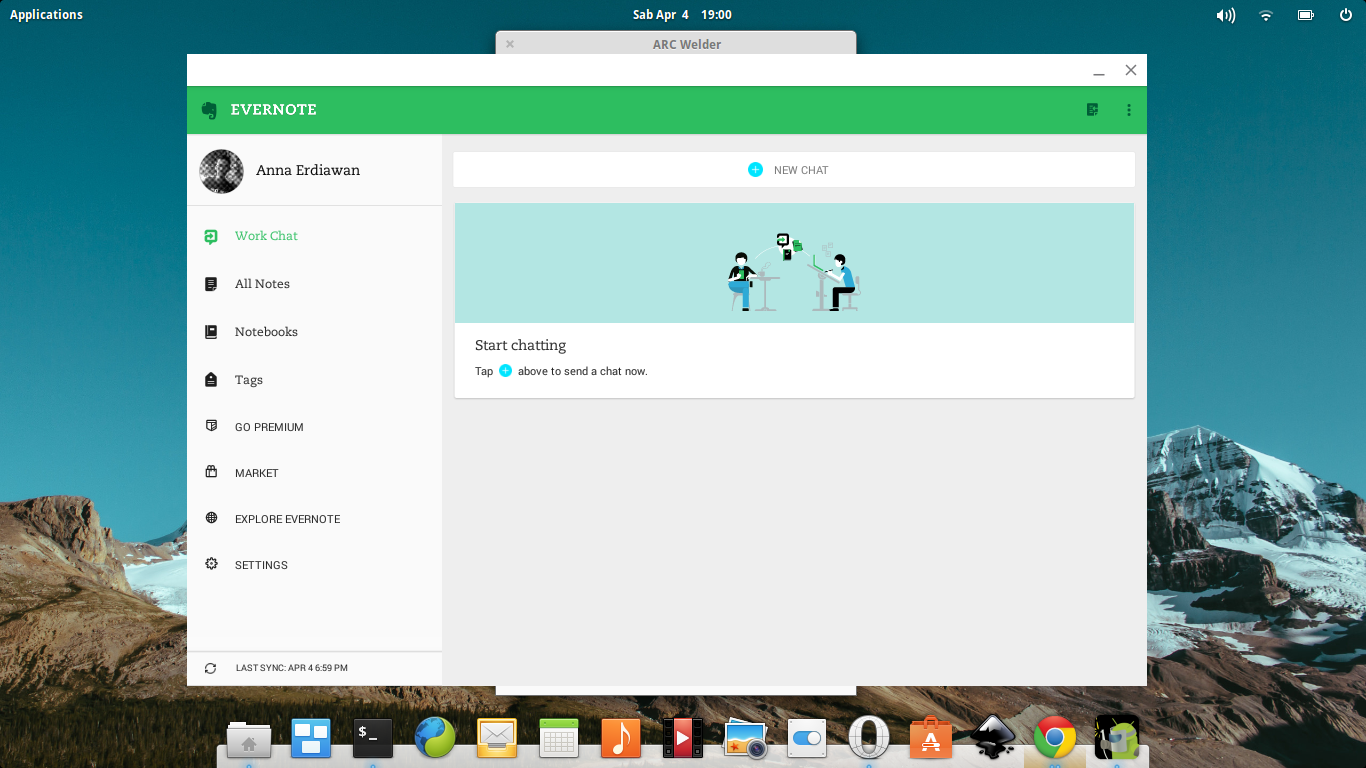Screen dimensions: 1366x768
Task: Open Files home folder in dock
Action: tap(249, 740)
